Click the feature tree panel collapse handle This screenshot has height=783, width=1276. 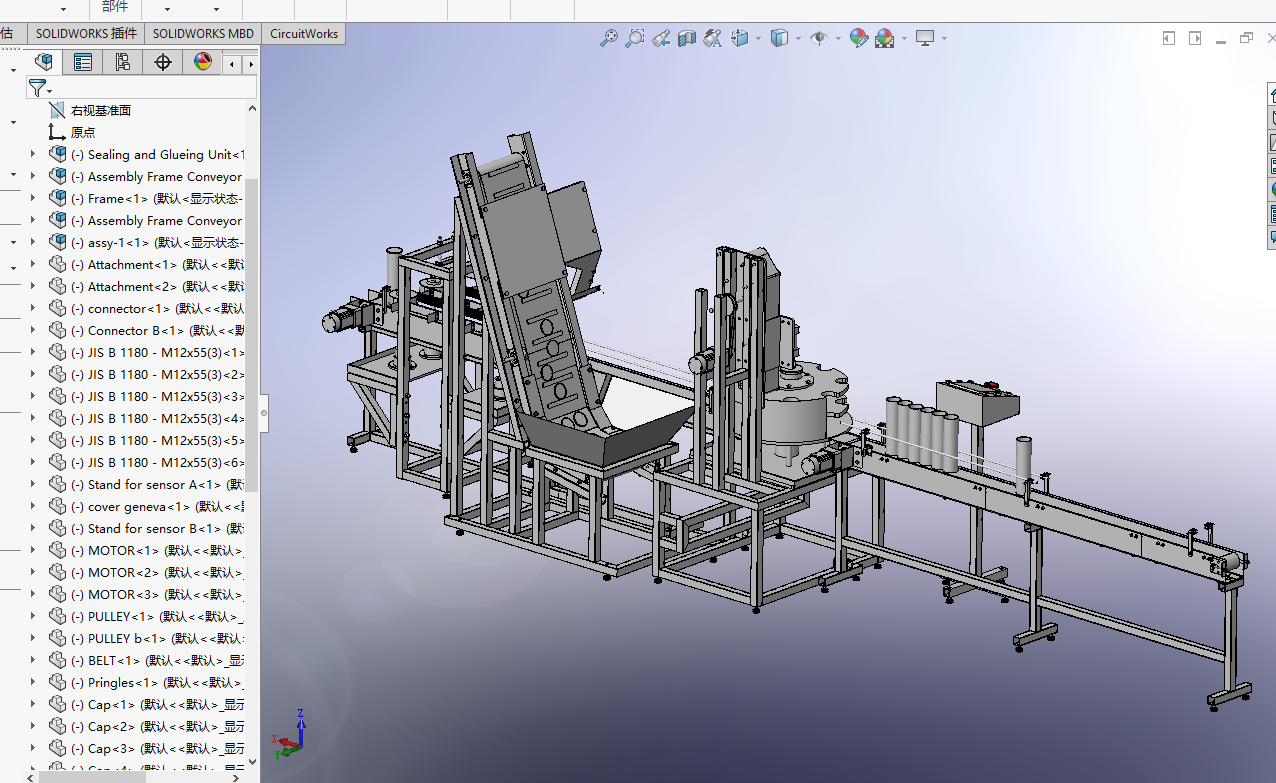click(265, 411)
